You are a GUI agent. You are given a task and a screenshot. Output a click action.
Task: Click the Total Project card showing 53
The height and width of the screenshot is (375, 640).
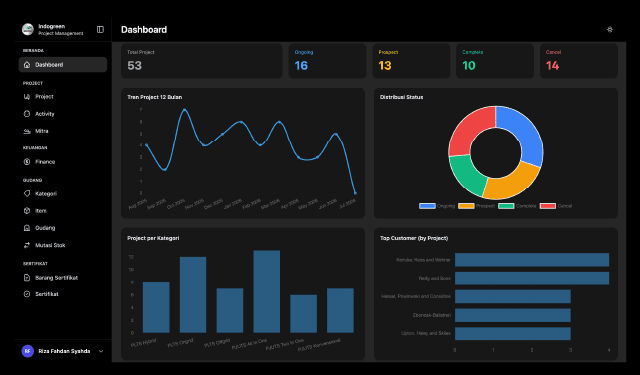coord(202,61)
